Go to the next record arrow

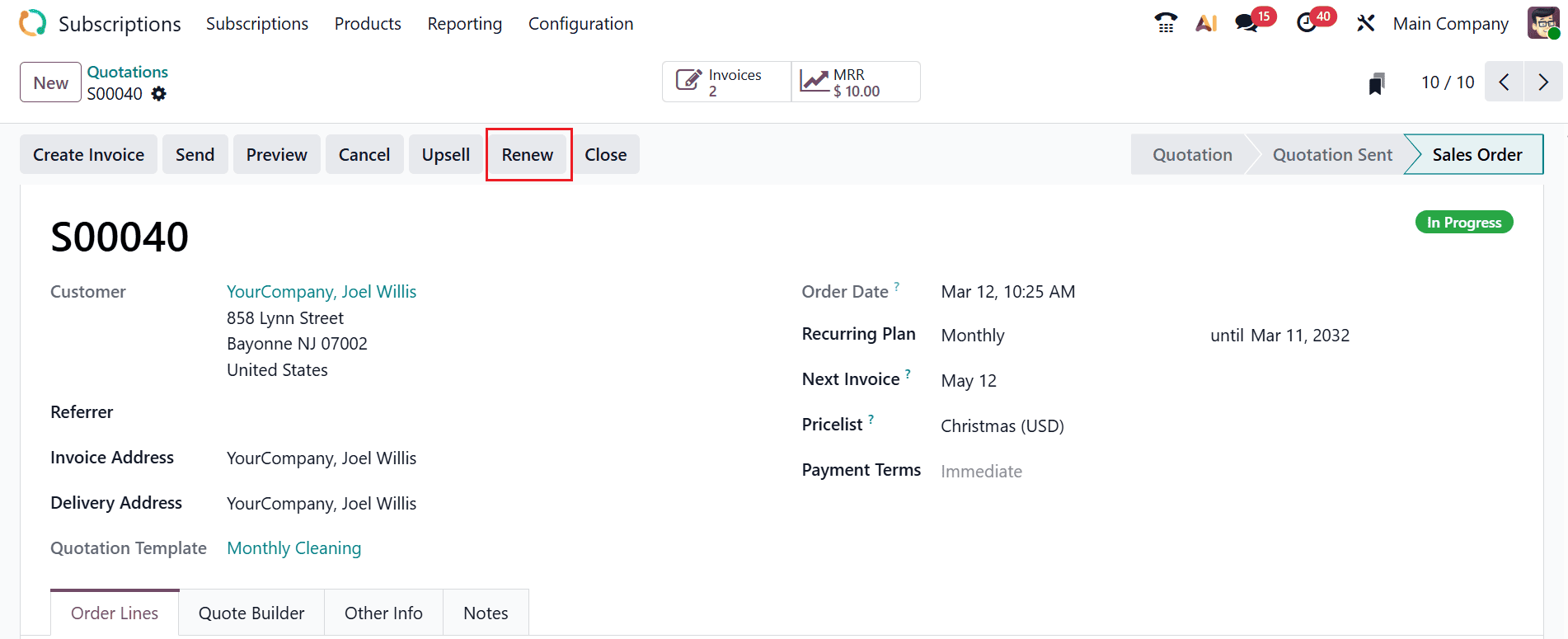coord(1542,82)
